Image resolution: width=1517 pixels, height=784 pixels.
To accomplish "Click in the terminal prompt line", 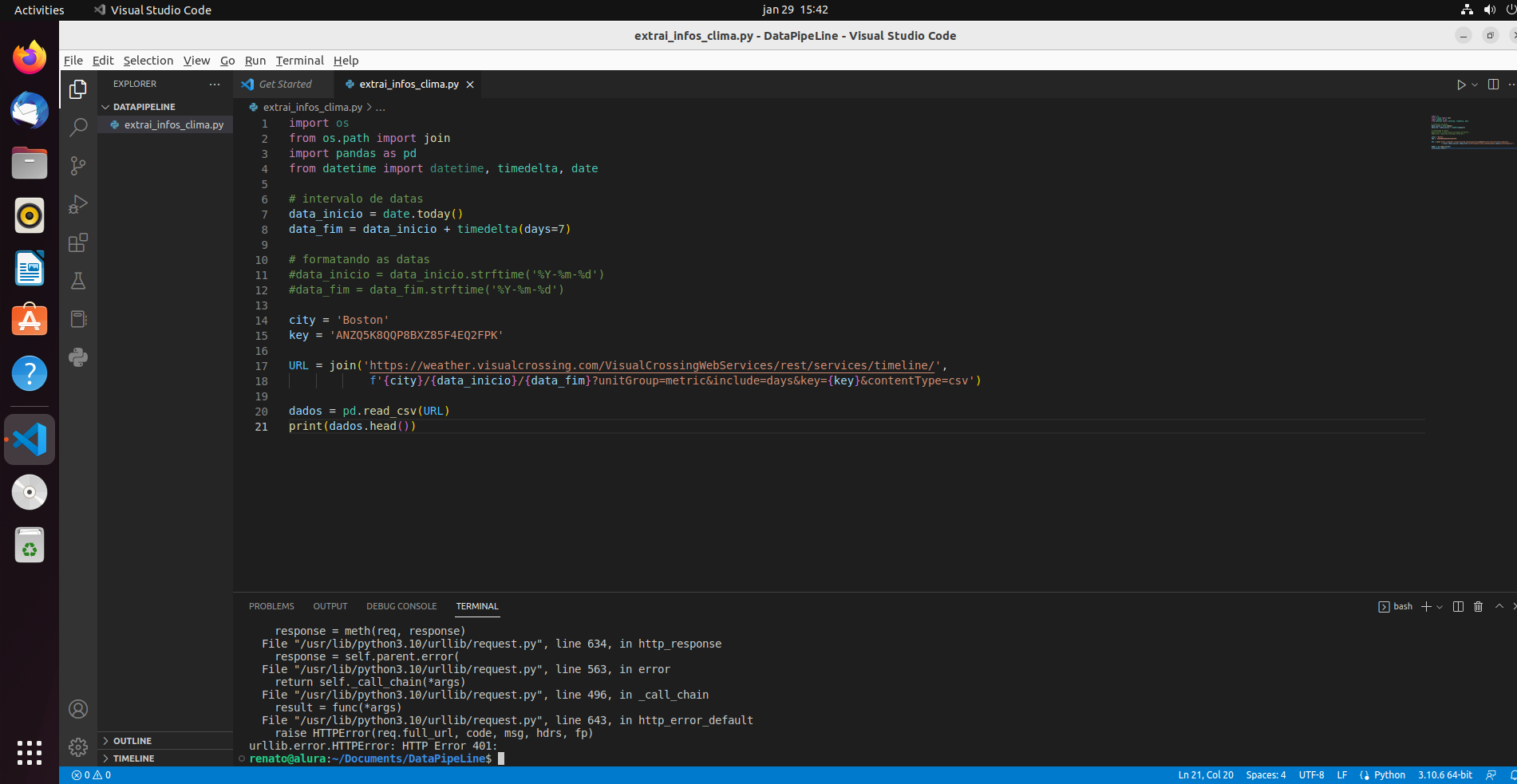I will (x=375, y=758).
